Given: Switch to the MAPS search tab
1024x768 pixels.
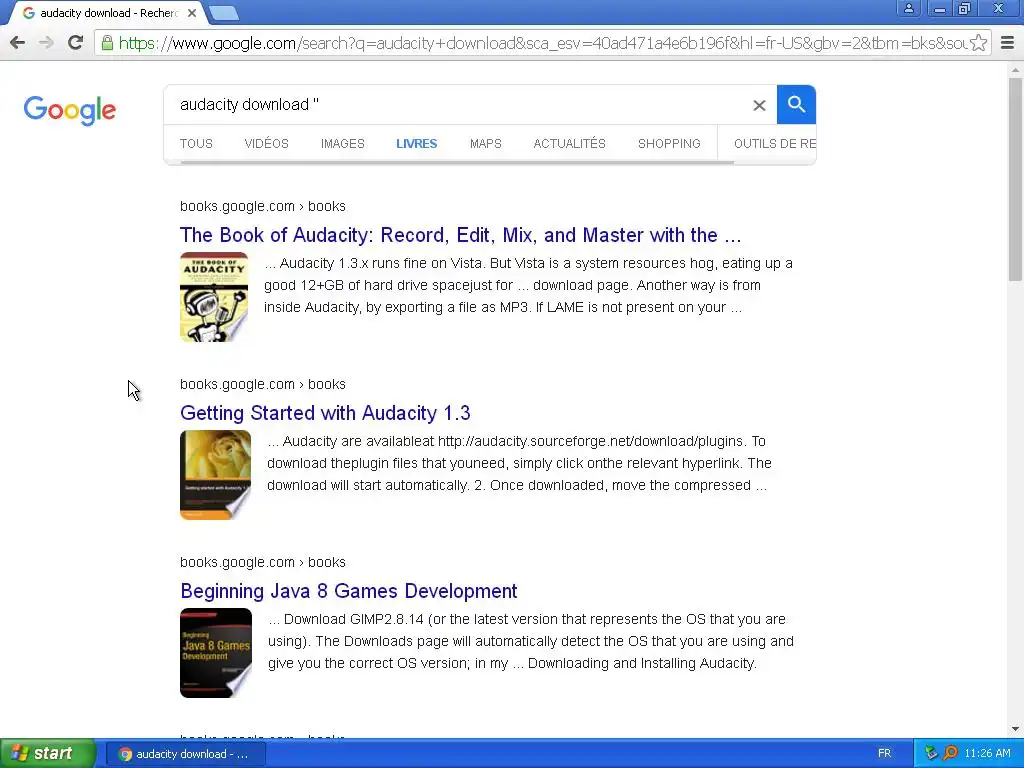Looking at the screenshot, I should [x=486, y=144].
